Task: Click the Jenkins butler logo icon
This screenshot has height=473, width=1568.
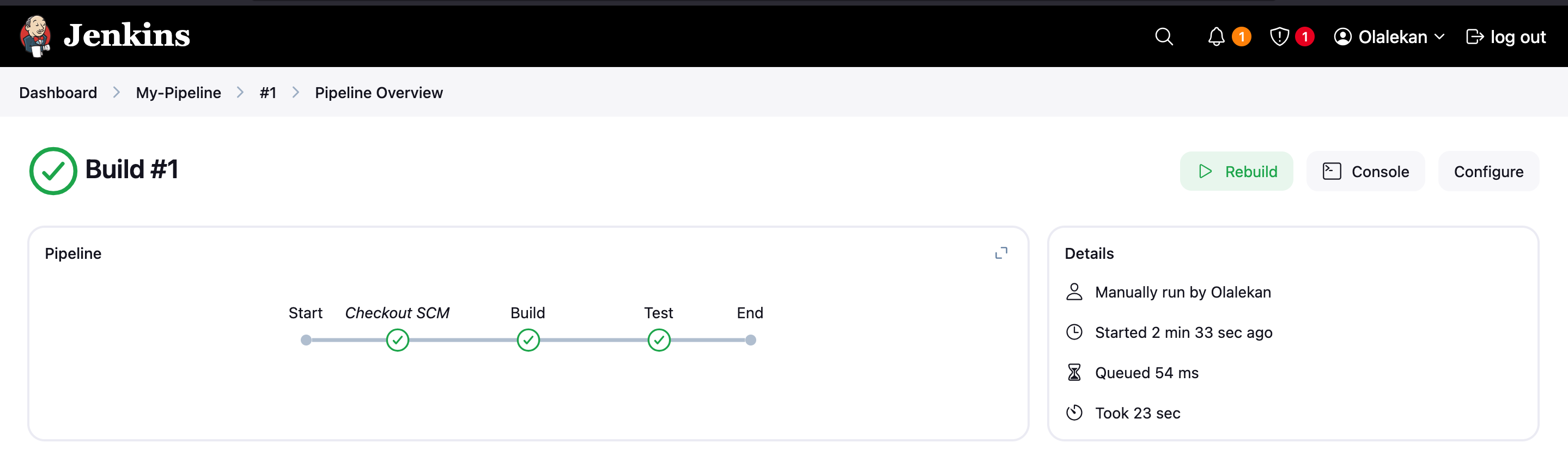Action: (35, 37)
